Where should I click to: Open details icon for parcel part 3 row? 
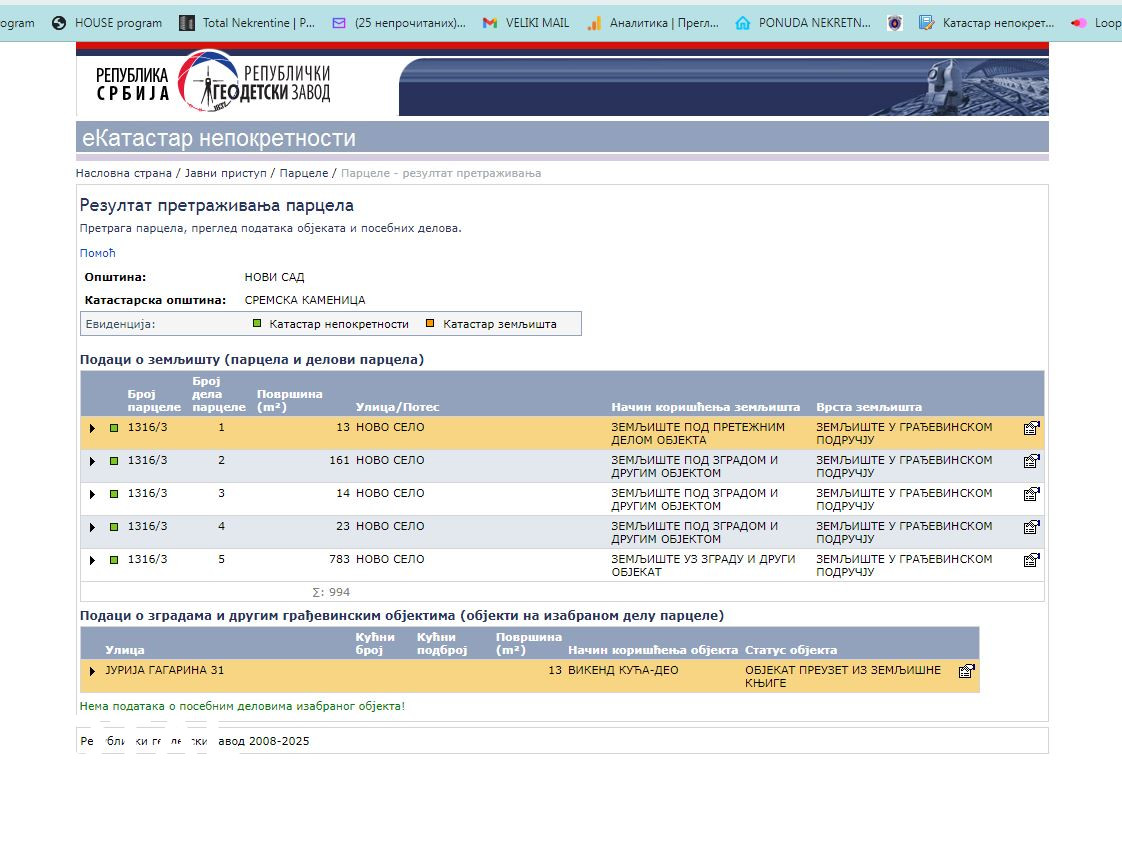[x=1031, y=494]
